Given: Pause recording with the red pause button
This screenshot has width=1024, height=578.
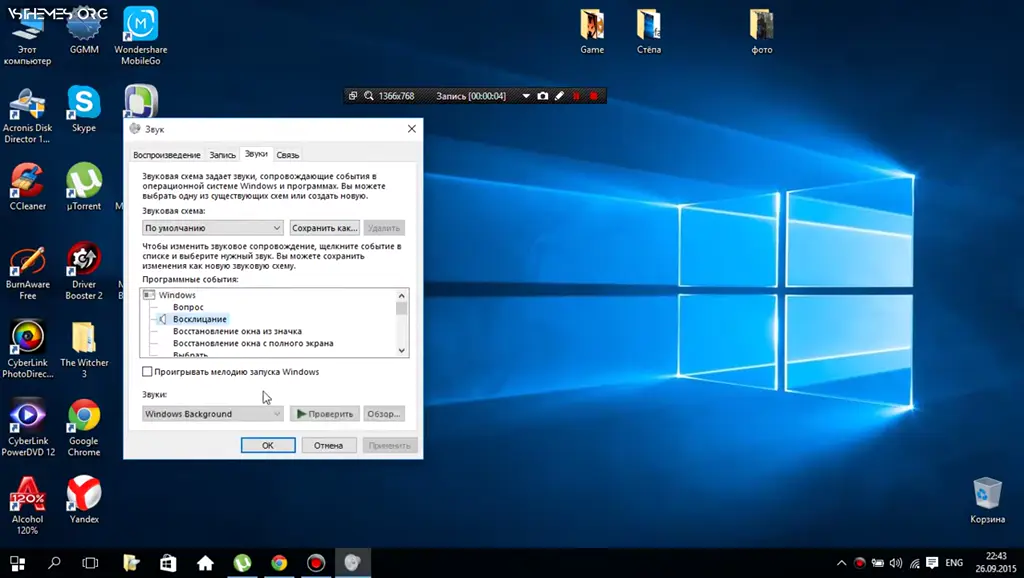Looking at the screenshot, I should (577, 96).
